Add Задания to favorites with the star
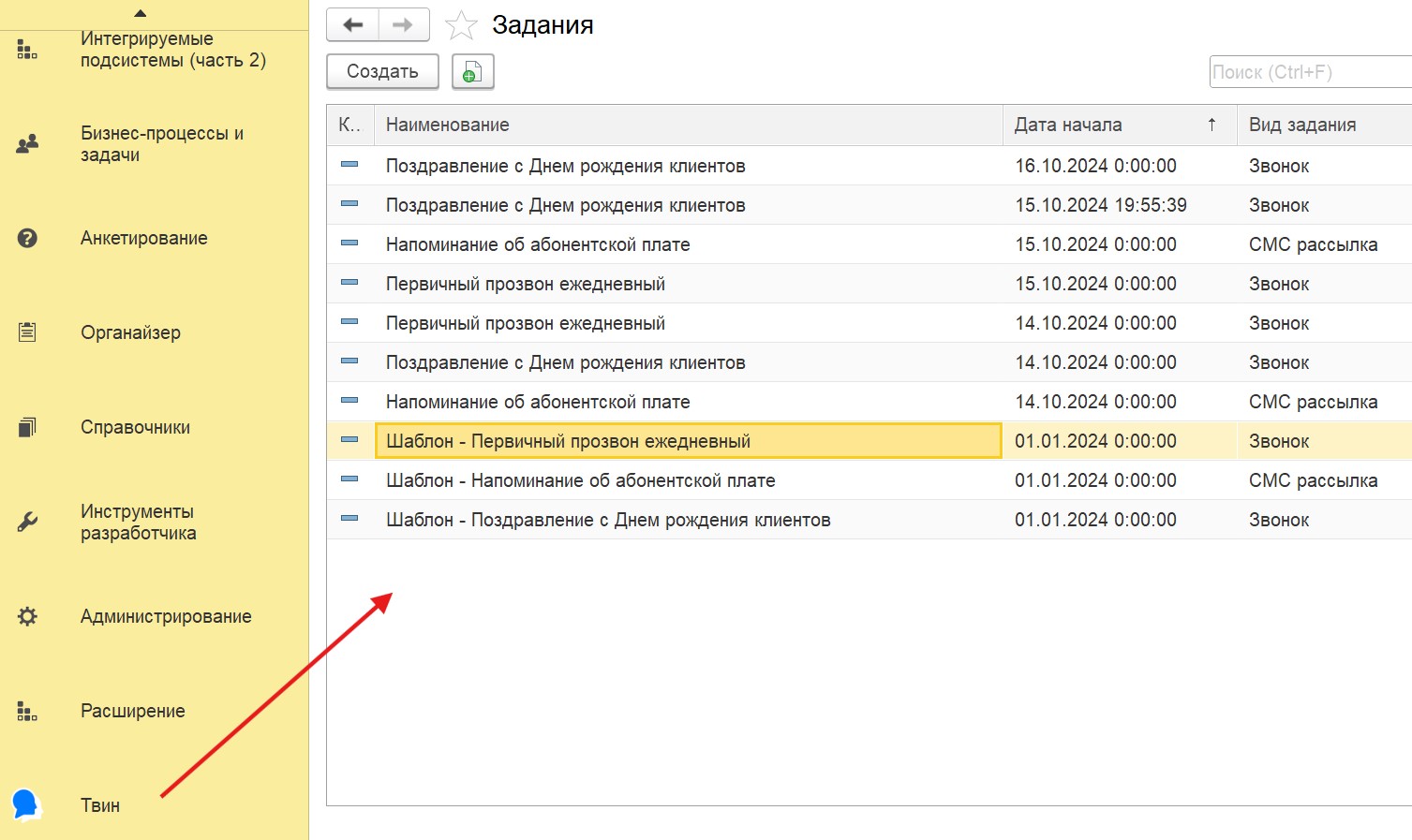This screenshot has height=840, width=1412. click(x=461, y=25)
